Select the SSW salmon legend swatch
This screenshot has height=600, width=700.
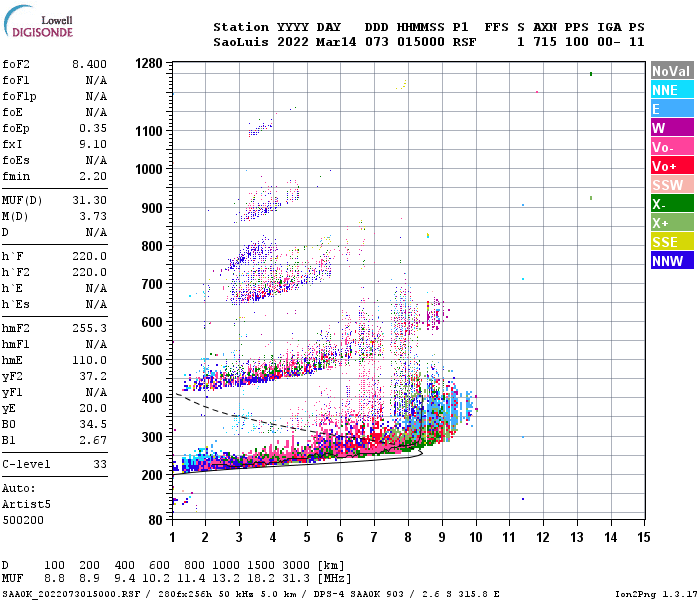tap(672, 185)
